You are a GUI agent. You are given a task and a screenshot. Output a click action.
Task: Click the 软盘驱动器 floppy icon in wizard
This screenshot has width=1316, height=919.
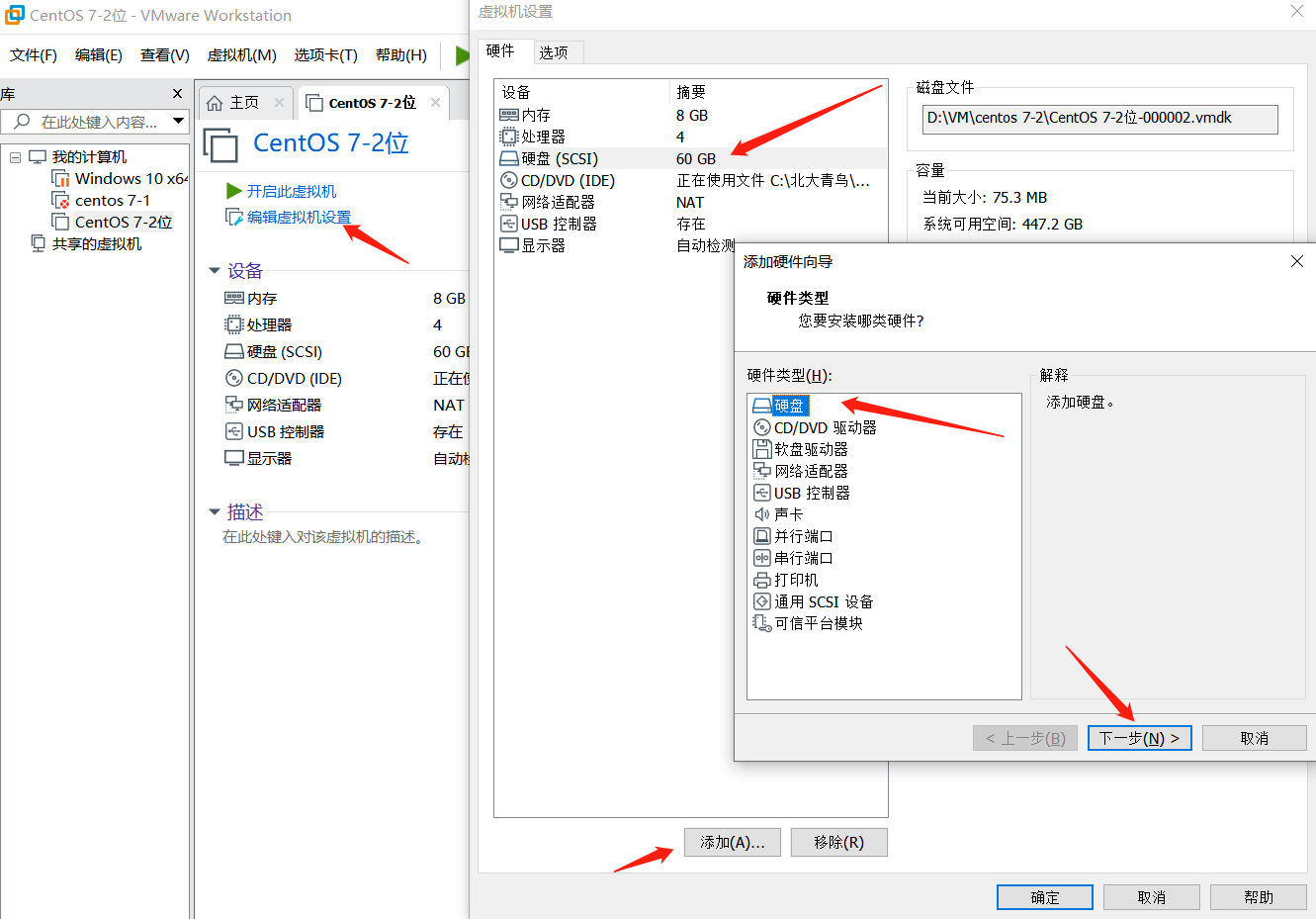[762, 449]
